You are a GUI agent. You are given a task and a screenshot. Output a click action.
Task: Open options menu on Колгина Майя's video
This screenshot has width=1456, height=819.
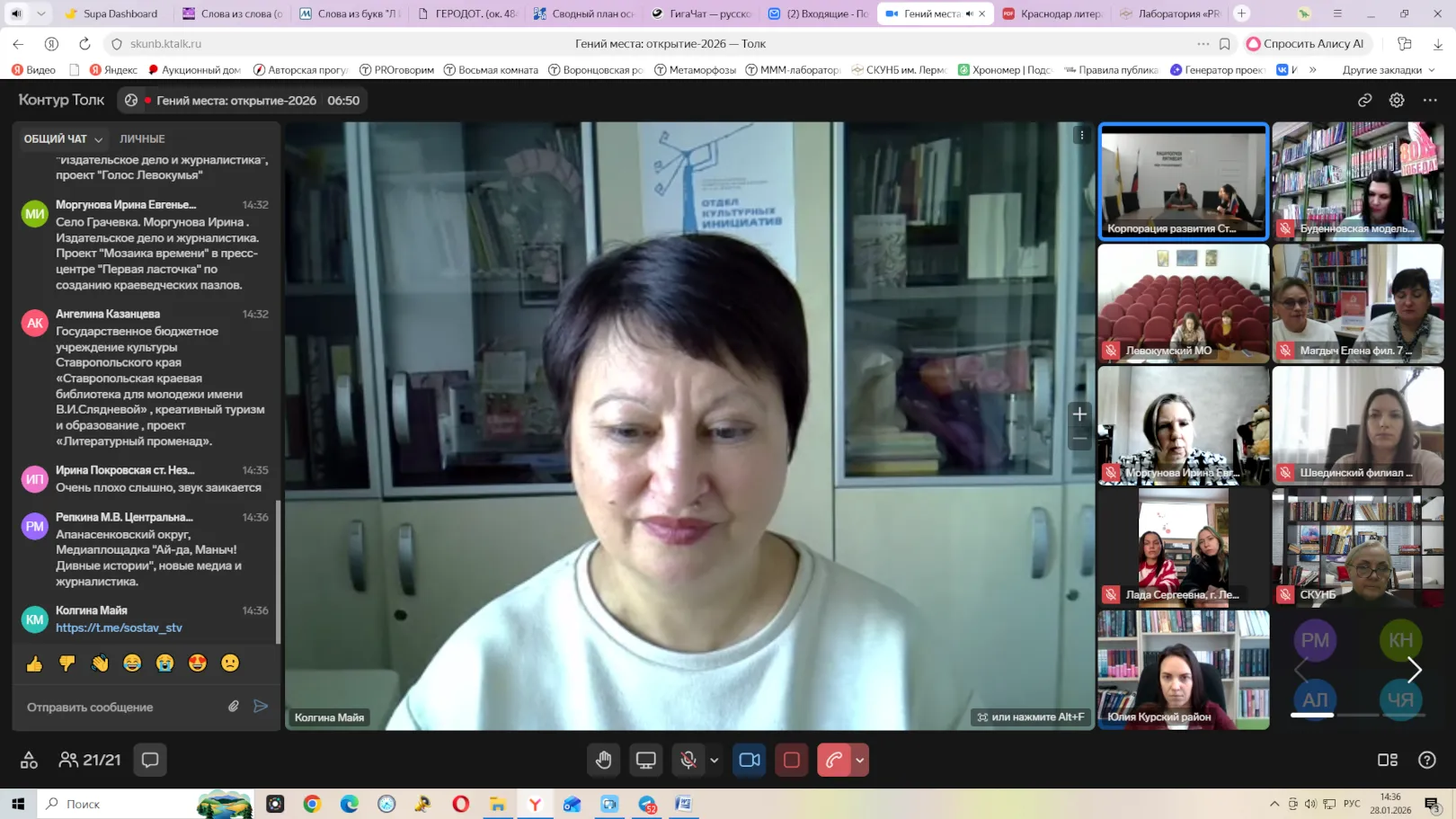[x=1082, y=136]
